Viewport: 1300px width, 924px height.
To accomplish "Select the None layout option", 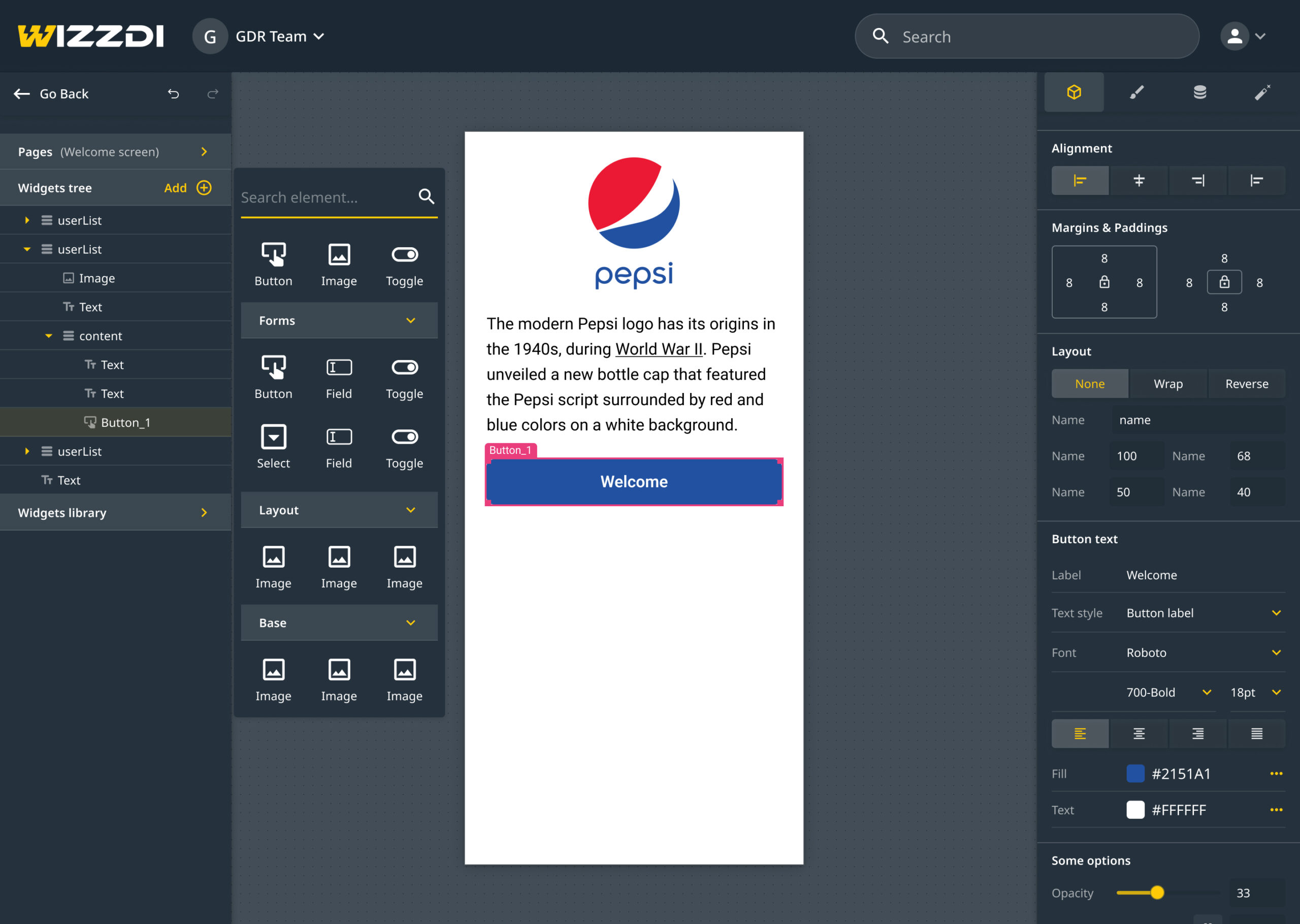I will click(x=1089, y=384).
